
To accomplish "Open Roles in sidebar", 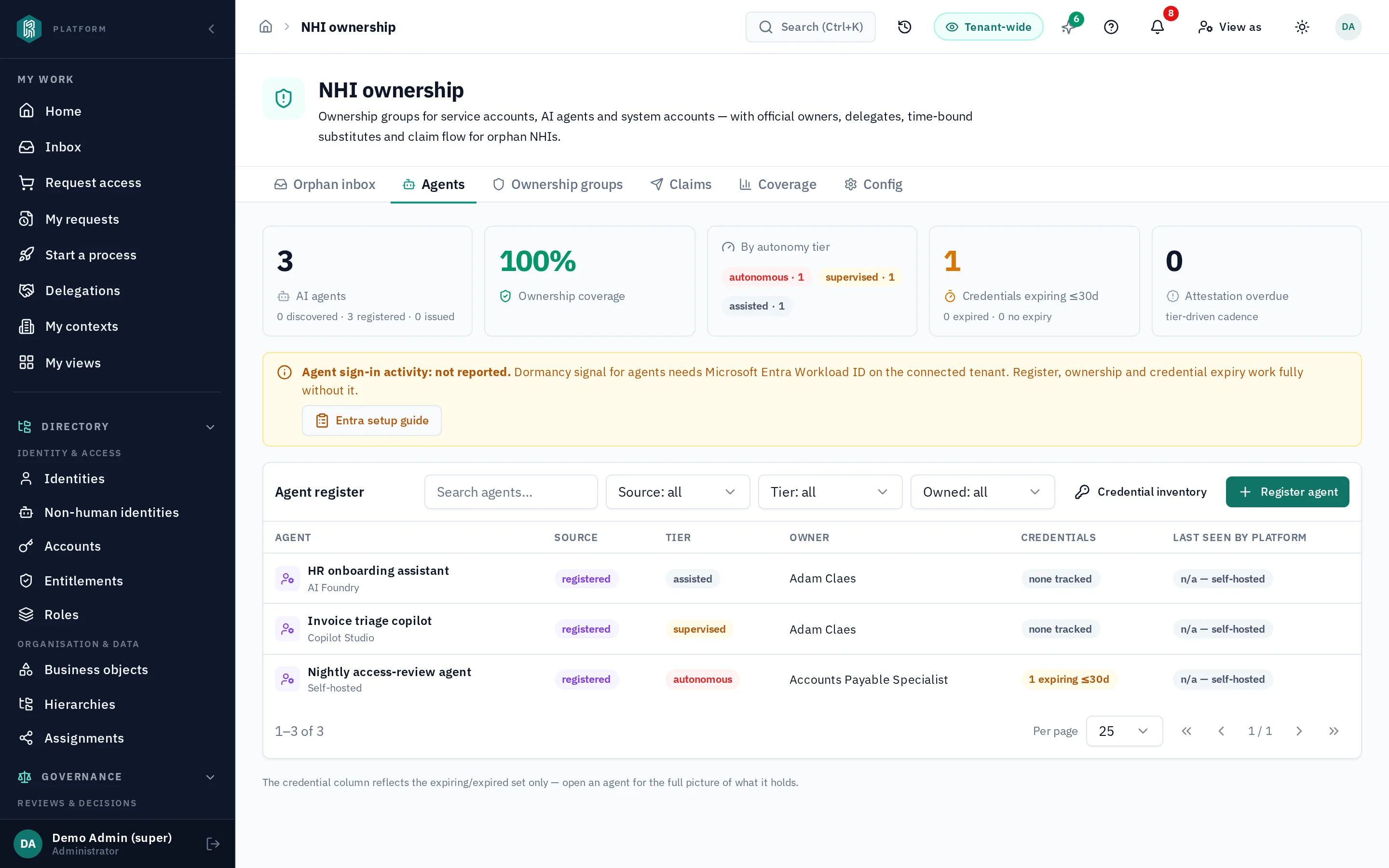I will point(117,615).
